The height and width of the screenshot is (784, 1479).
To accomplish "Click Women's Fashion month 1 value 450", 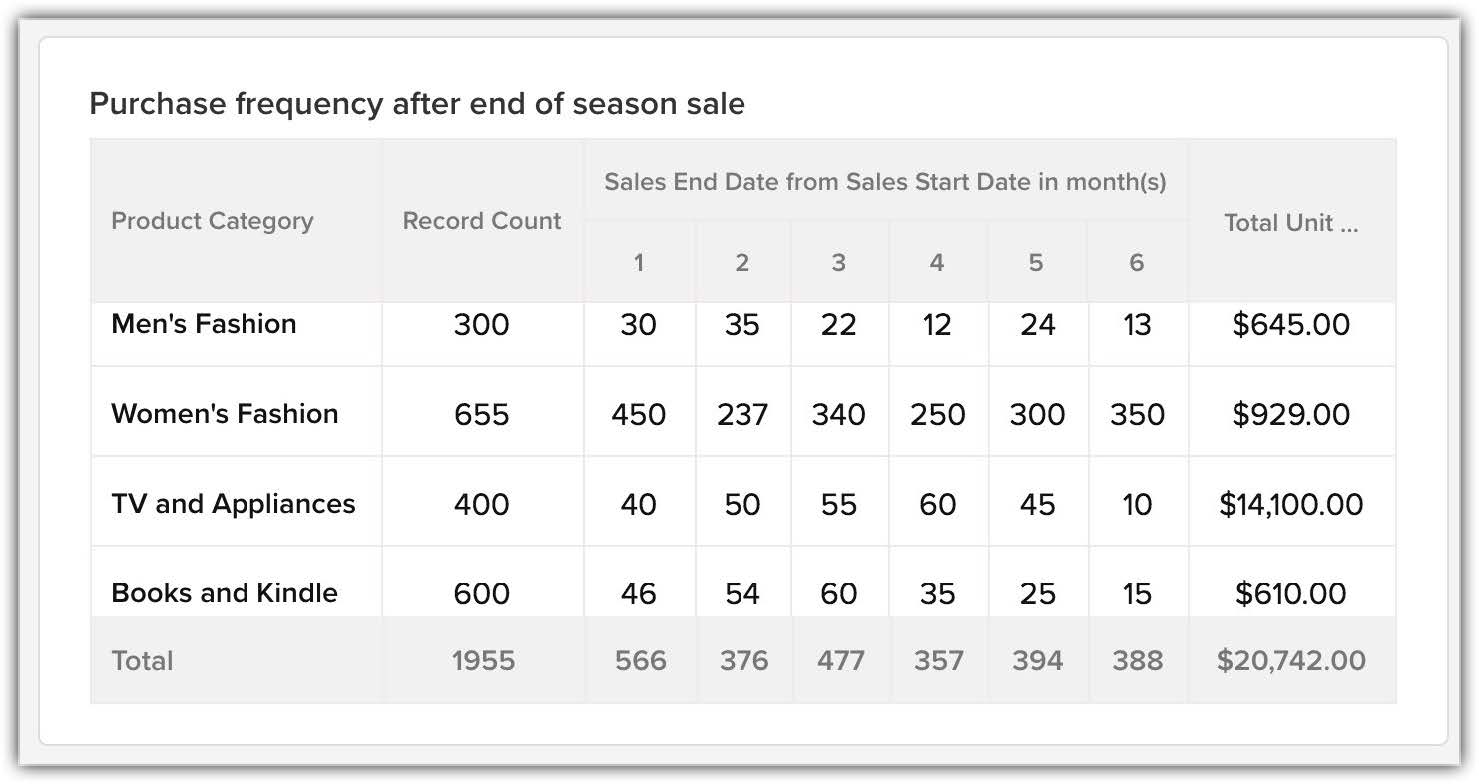I will click(x=638, y=414).
